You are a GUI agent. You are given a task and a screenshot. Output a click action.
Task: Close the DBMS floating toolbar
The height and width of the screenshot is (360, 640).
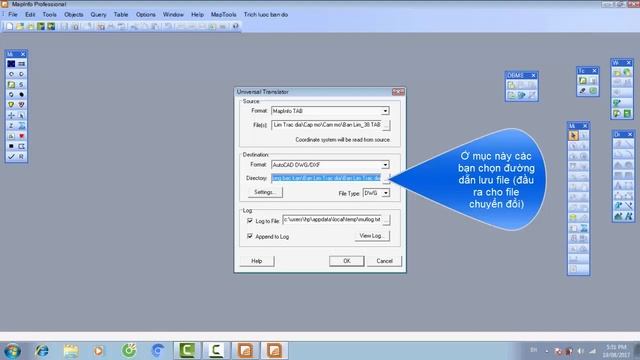(533, 76)
